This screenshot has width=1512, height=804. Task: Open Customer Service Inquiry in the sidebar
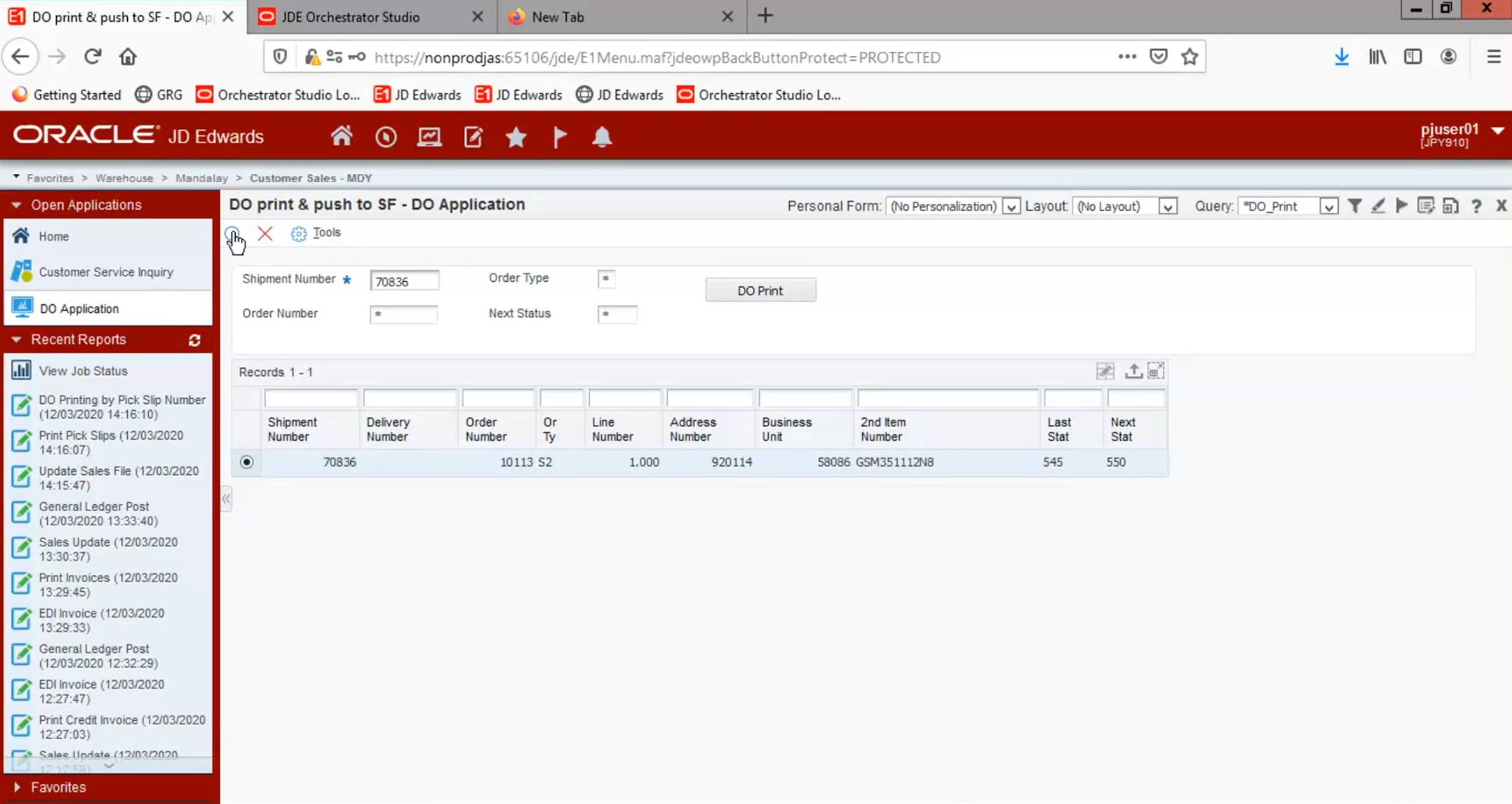pos(105,272)
